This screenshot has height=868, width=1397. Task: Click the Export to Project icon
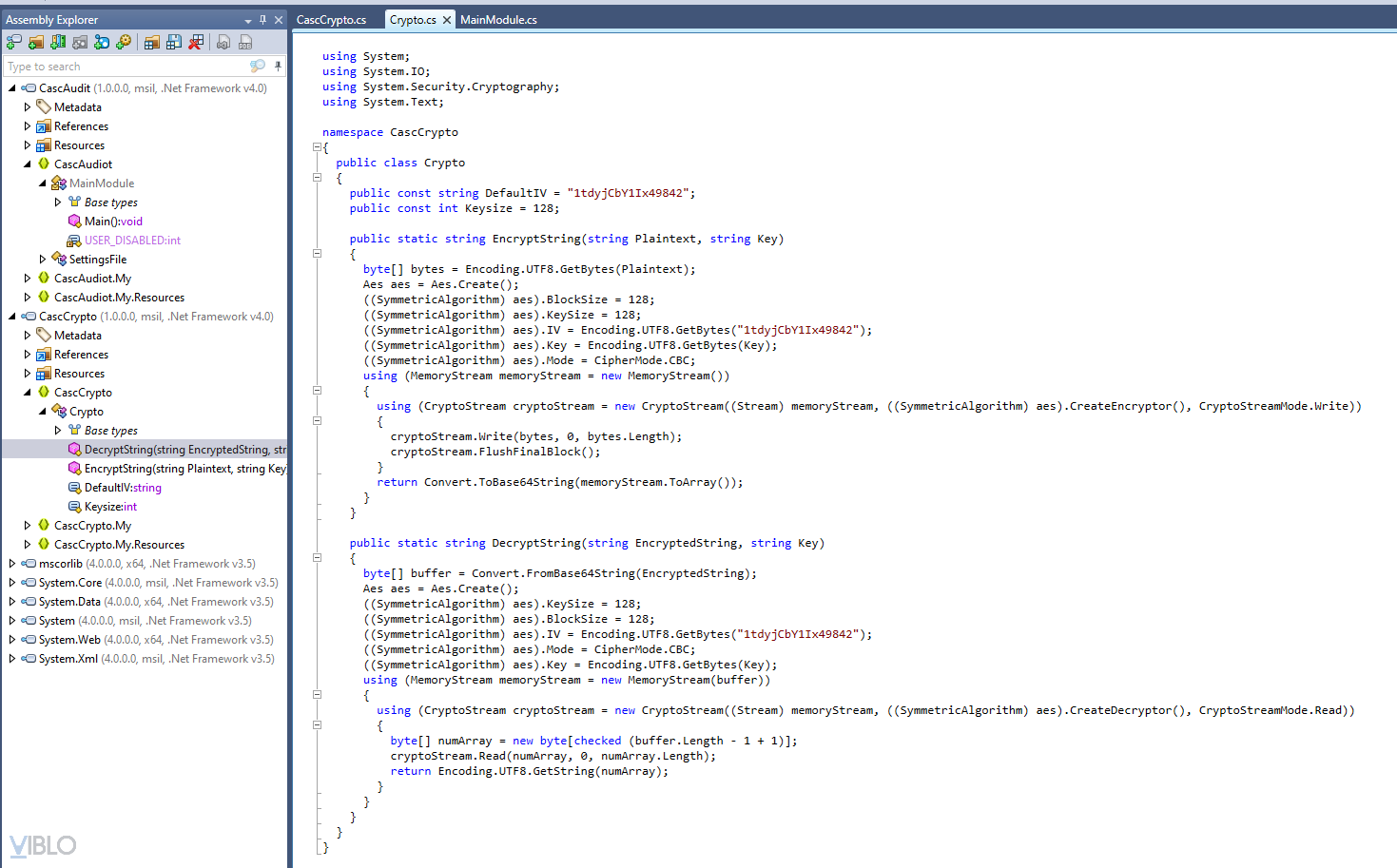pos(223,42)
